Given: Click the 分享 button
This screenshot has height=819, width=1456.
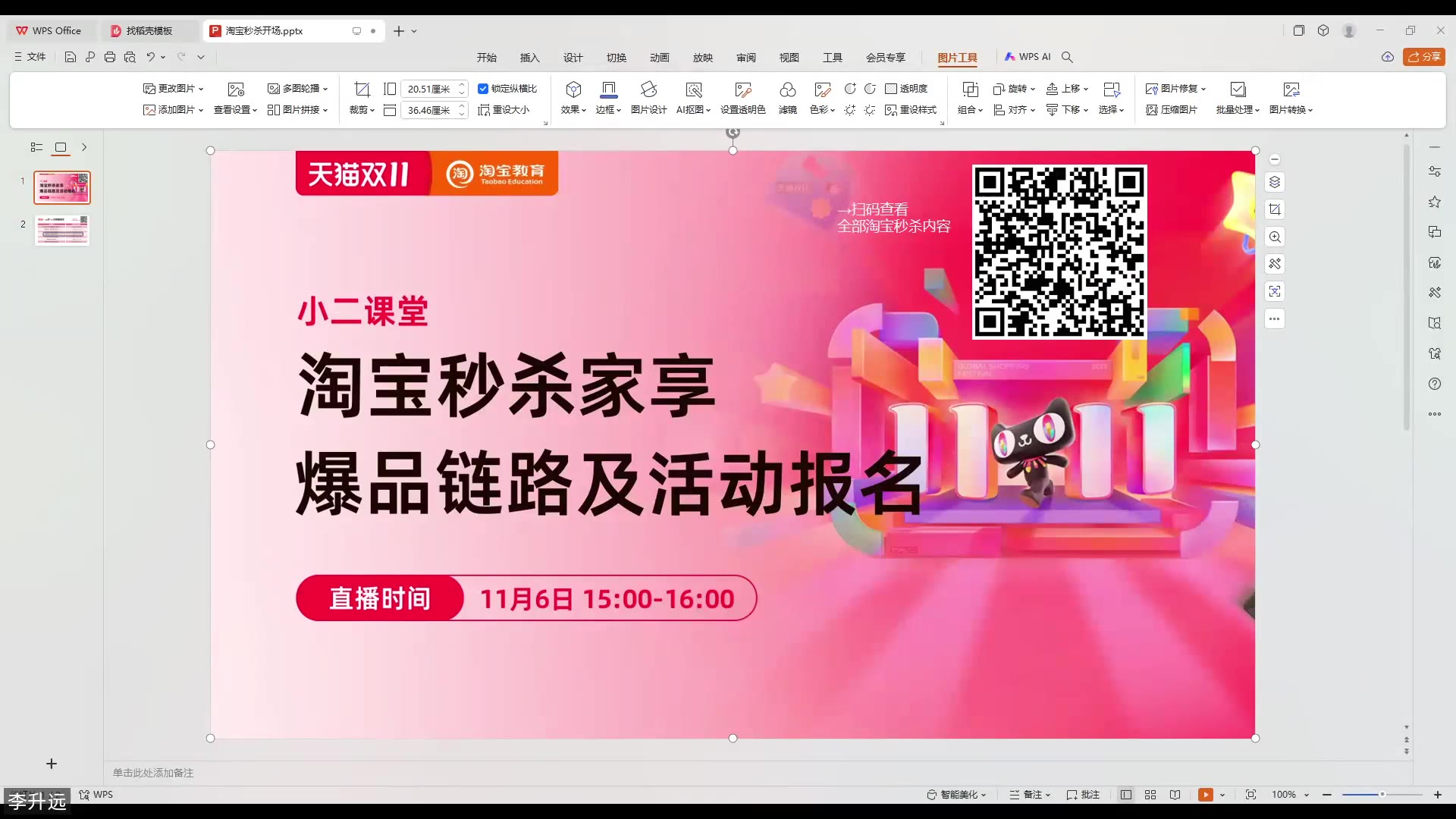Looking at the screenshot, I should click(1425, 57).
